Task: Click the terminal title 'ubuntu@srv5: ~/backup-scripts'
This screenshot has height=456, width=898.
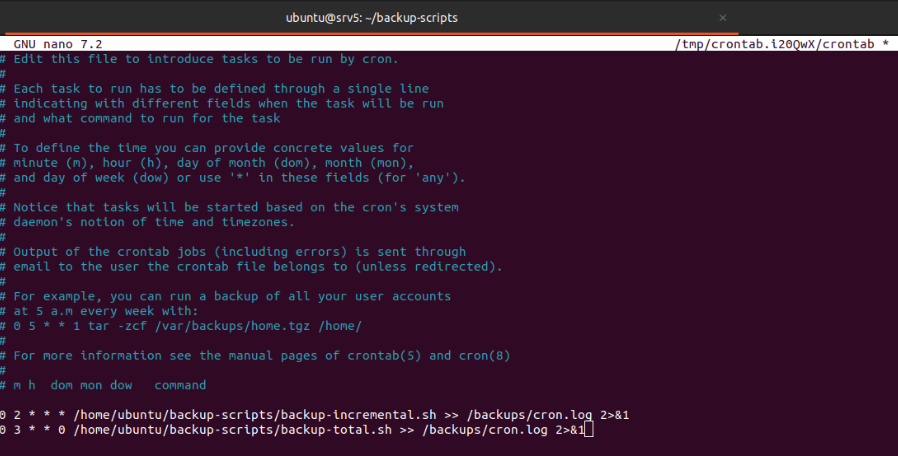Action: point(372,18)
